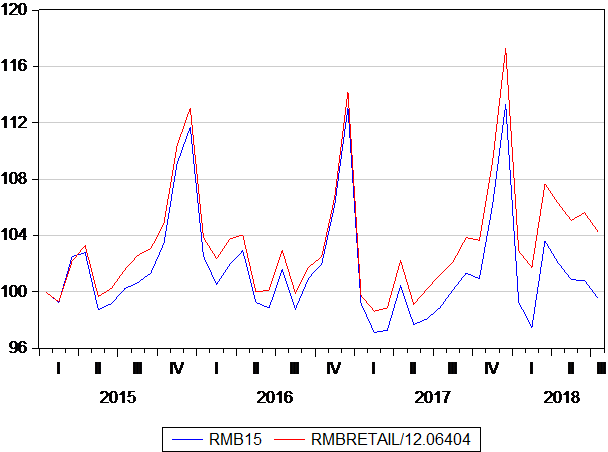Click the blue RMB15 legend line sample
This screenshot has width=608, height=452.
(187, 440)
